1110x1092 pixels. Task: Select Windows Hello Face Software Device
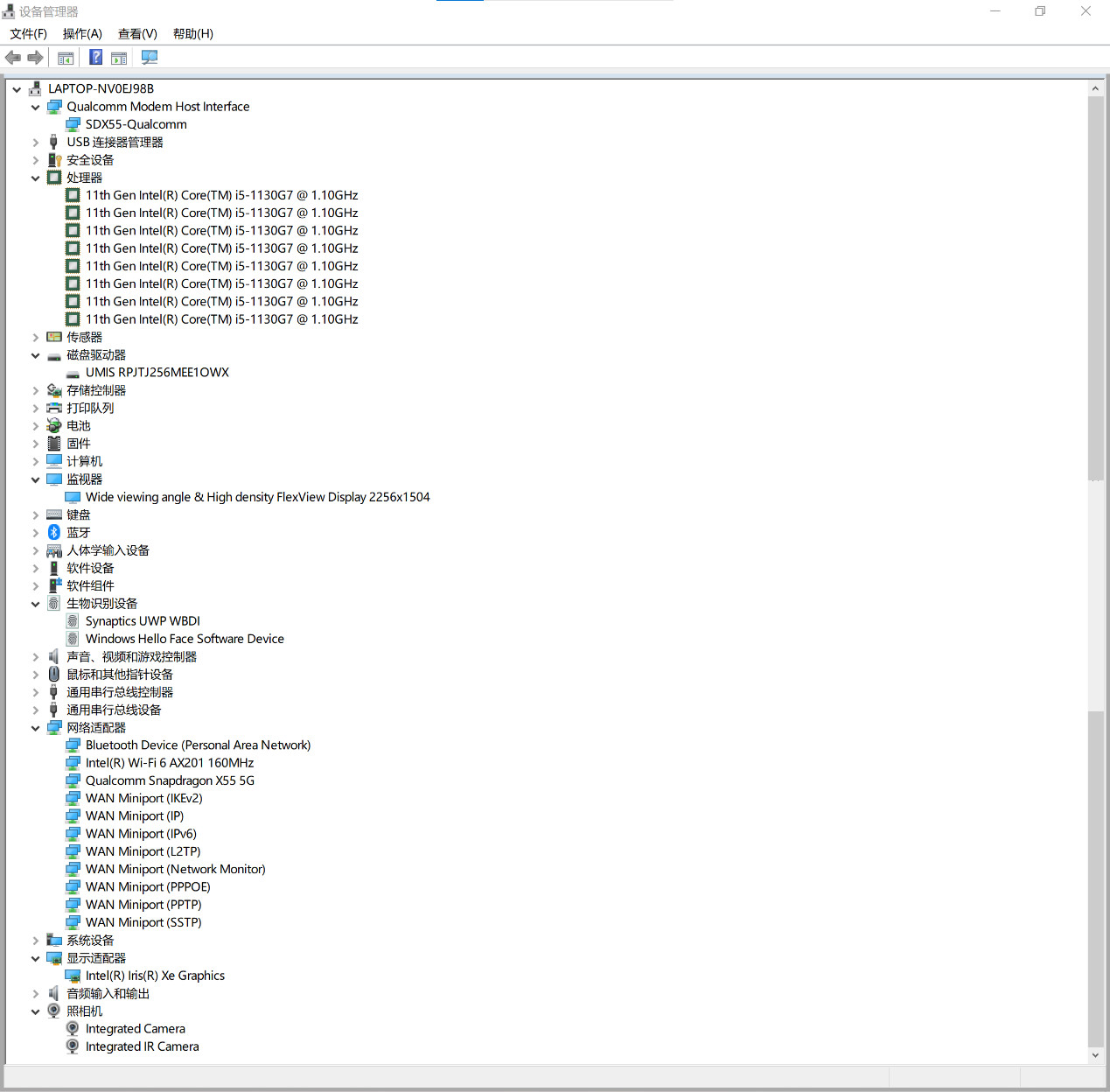pyautogui.click(x=185, y=639)
